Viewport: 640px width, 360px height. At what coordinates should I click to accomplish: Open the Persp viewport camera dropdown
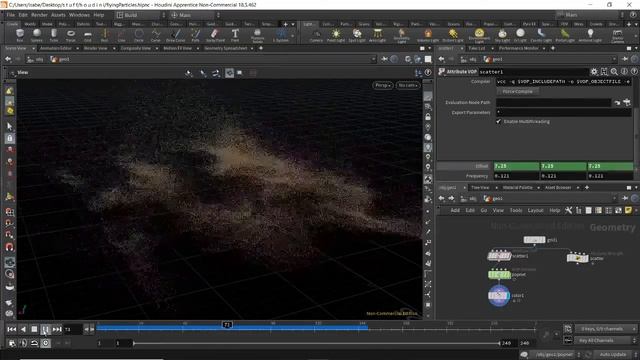click(383, 85)
